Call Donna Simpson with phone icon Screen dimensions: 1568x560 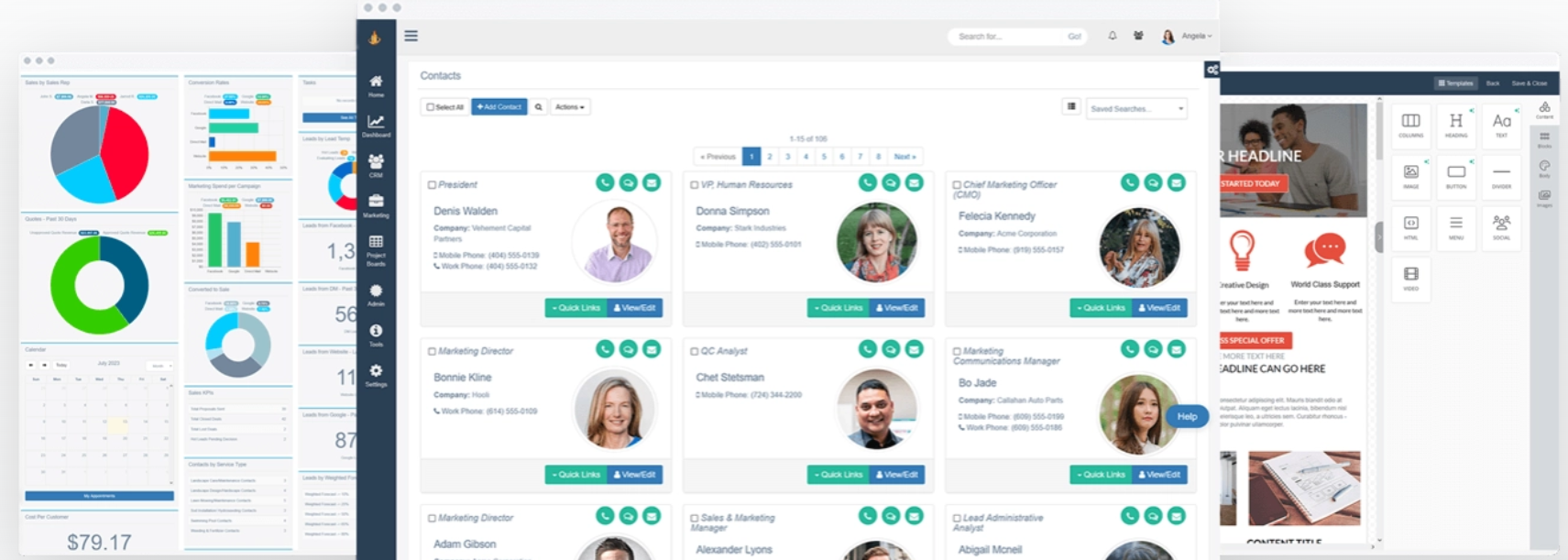pos(868,182)
